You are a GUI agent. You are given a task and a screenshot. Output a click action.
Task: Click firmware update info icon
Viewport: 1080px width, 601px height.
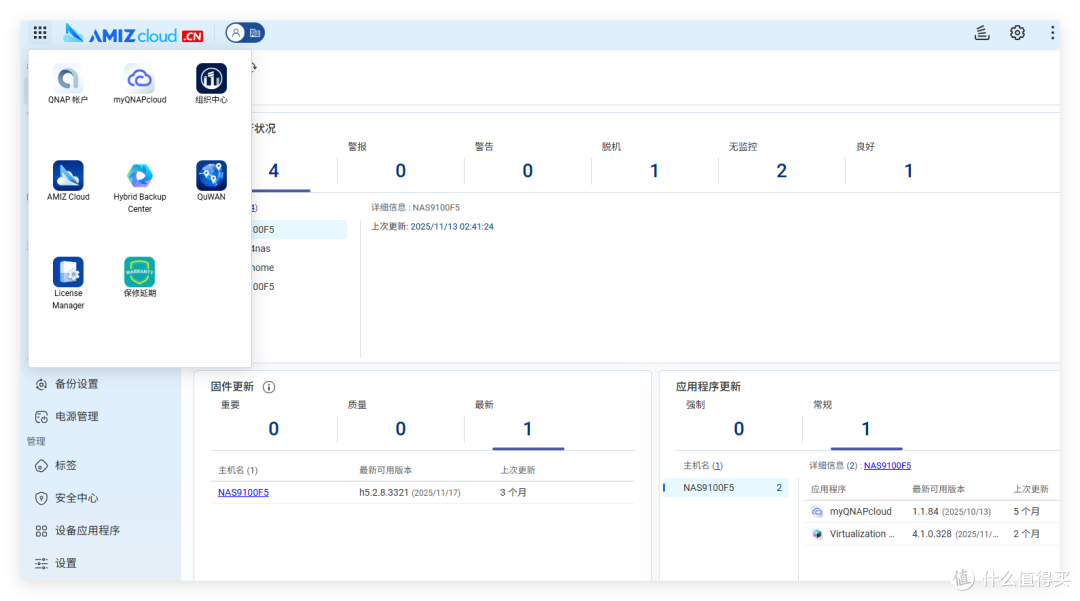(x=269, y=387)
